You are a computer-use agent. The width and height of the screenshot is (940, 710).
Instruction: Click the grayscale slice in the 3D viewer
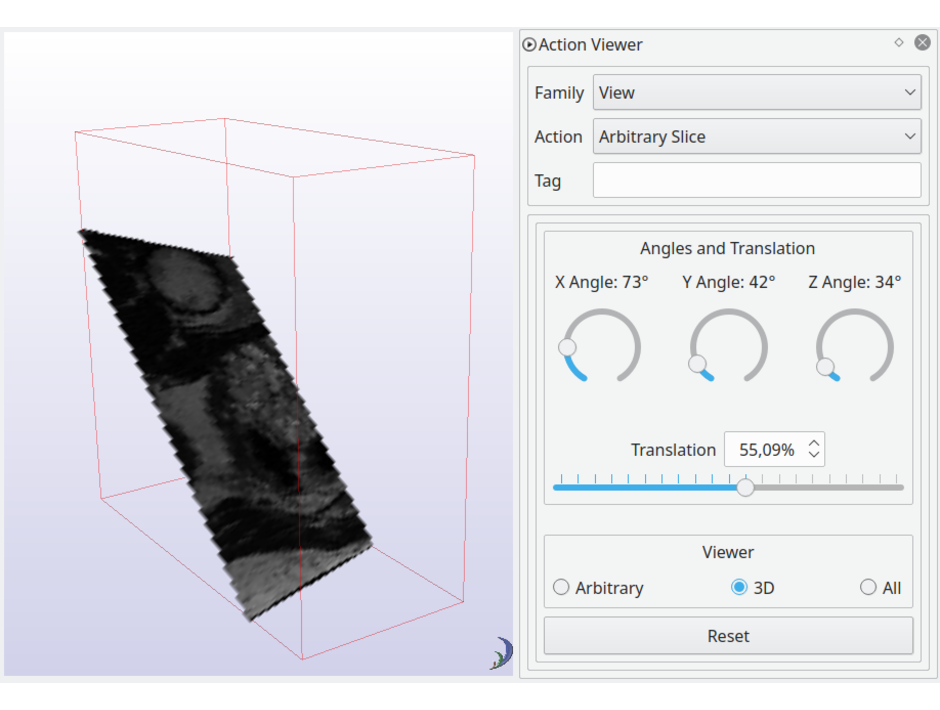pos(230,420)
